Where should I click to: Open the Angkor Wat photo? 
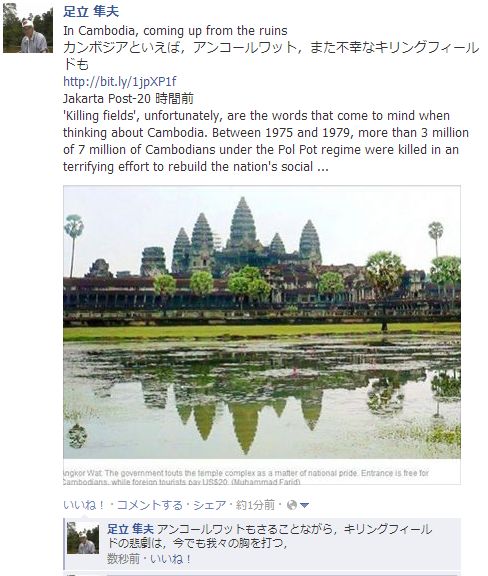pyautogui.click(x=262, y=322)
